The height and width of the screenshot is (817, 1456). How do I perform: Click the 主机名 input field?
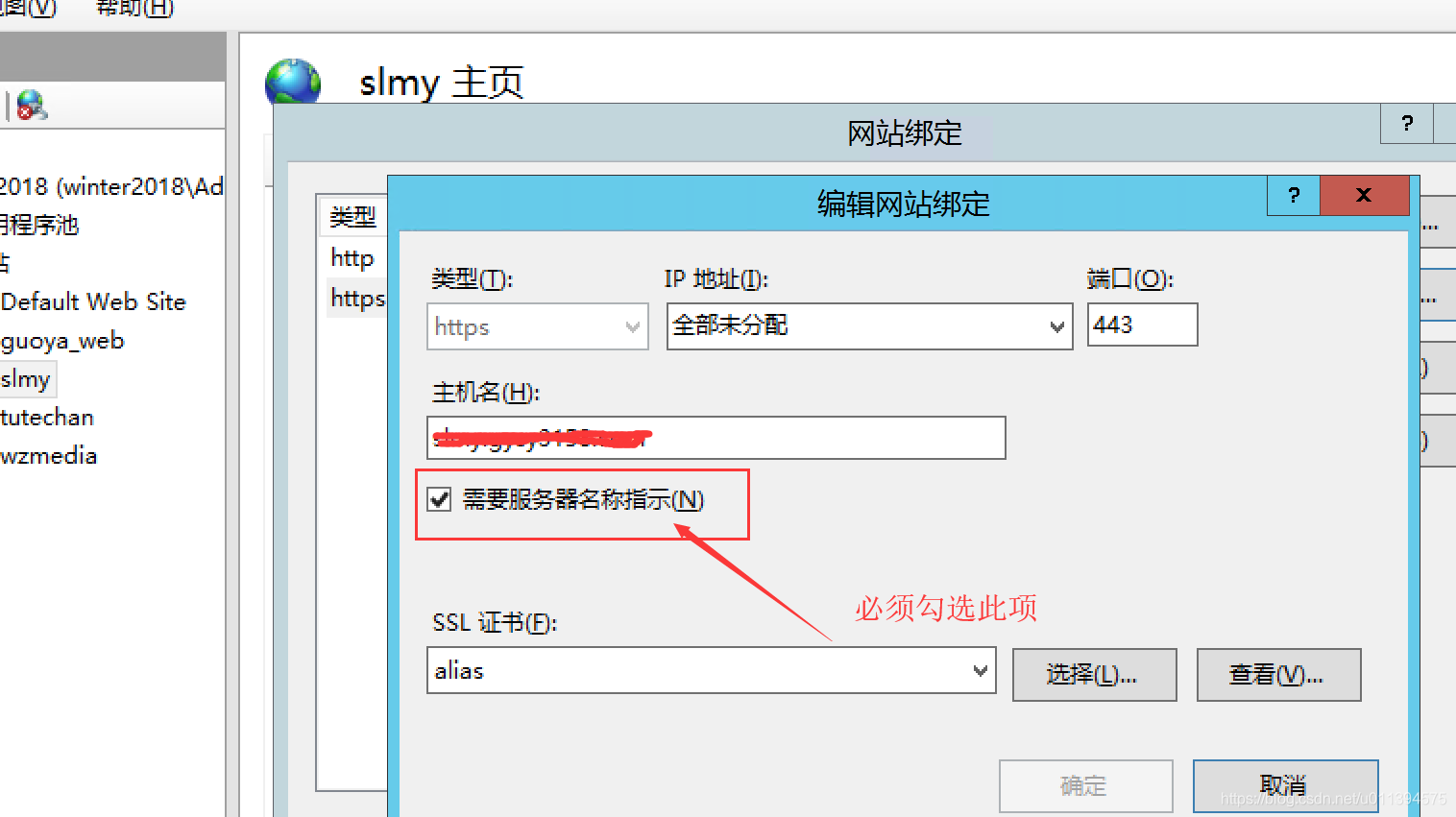[x=716, y=438]
